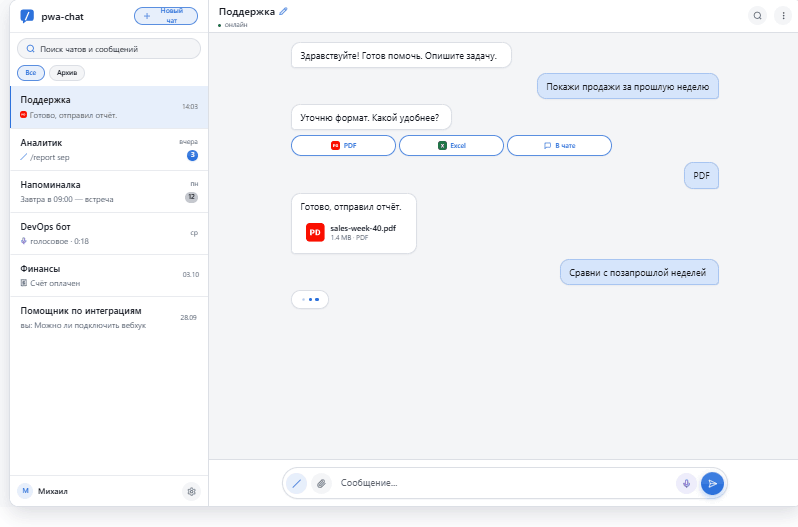The width and height of the screenshot is (798, 527).
Task: Open the Поддержка chat in sidebar
Action: point(109,107)
